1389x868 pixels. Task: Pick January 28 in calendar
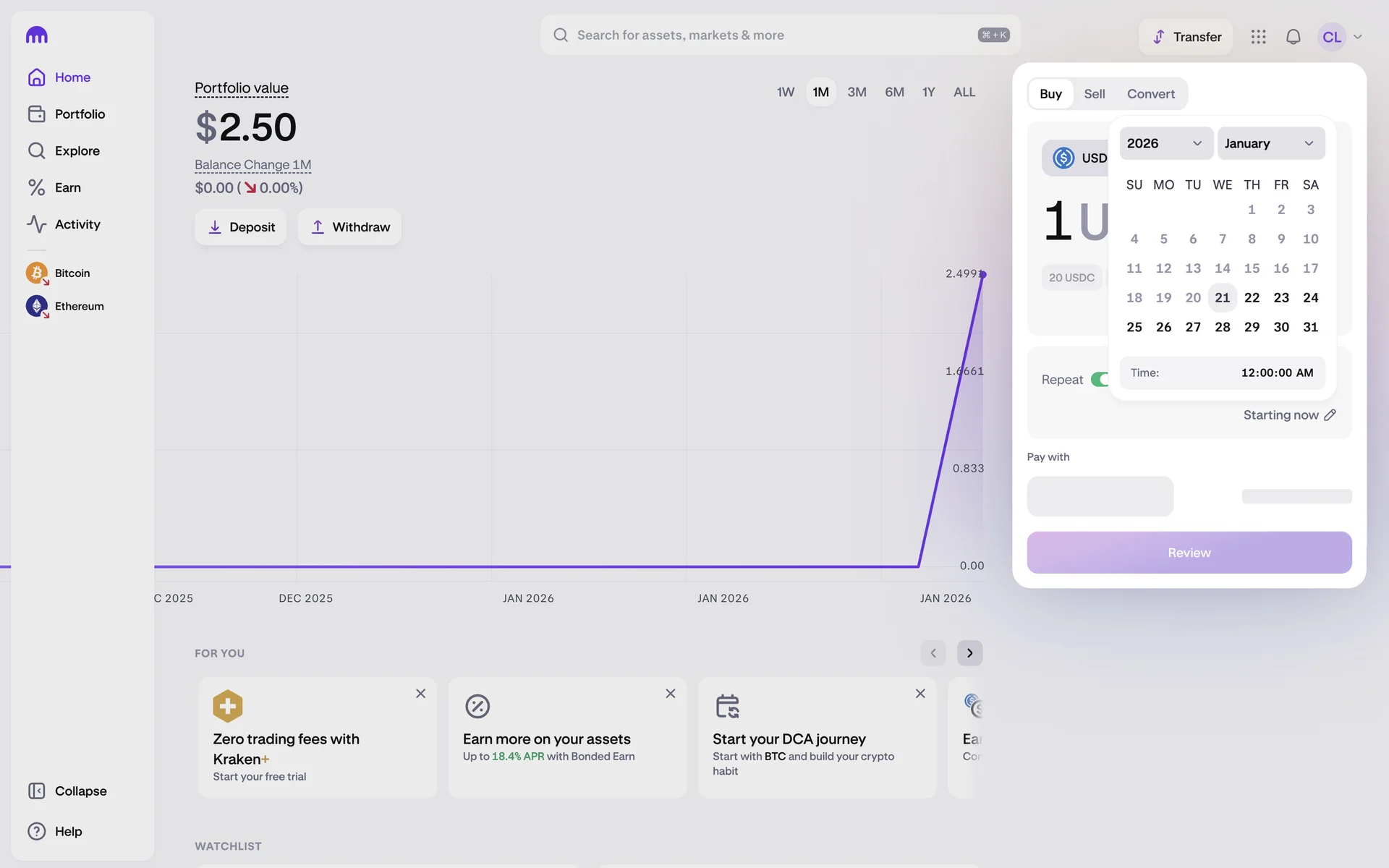[x=1222, y=327]
